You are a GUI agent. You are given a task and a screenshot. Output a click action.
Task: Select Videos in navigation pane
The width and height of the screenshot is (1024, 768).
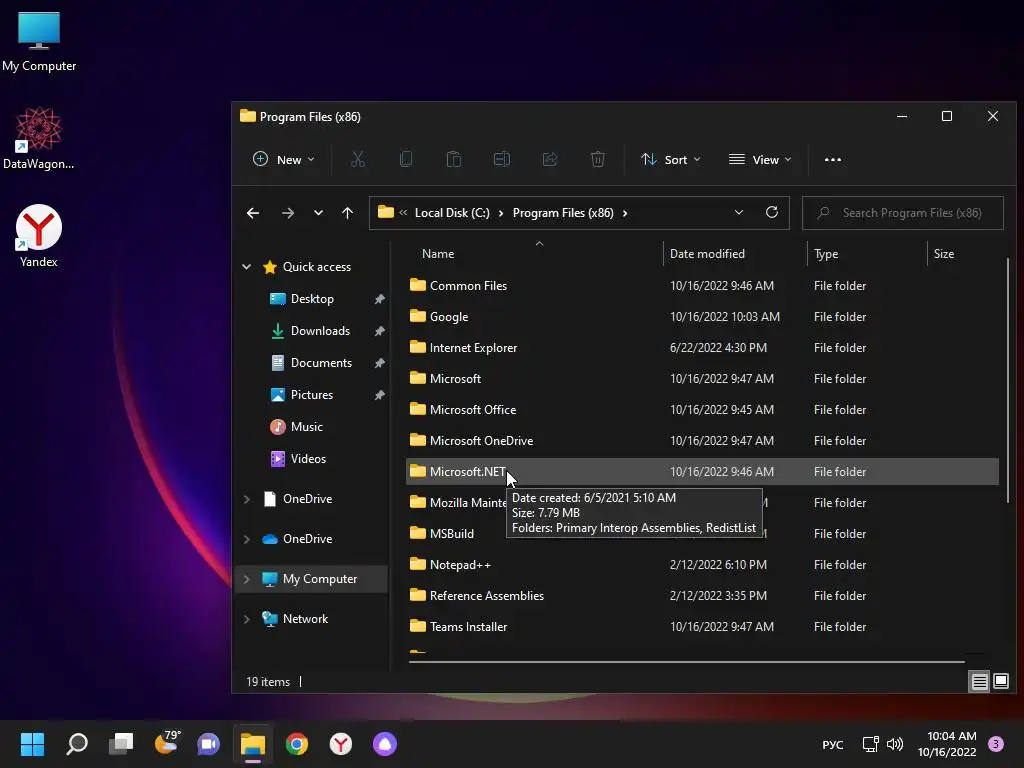[x=308, y=458]
